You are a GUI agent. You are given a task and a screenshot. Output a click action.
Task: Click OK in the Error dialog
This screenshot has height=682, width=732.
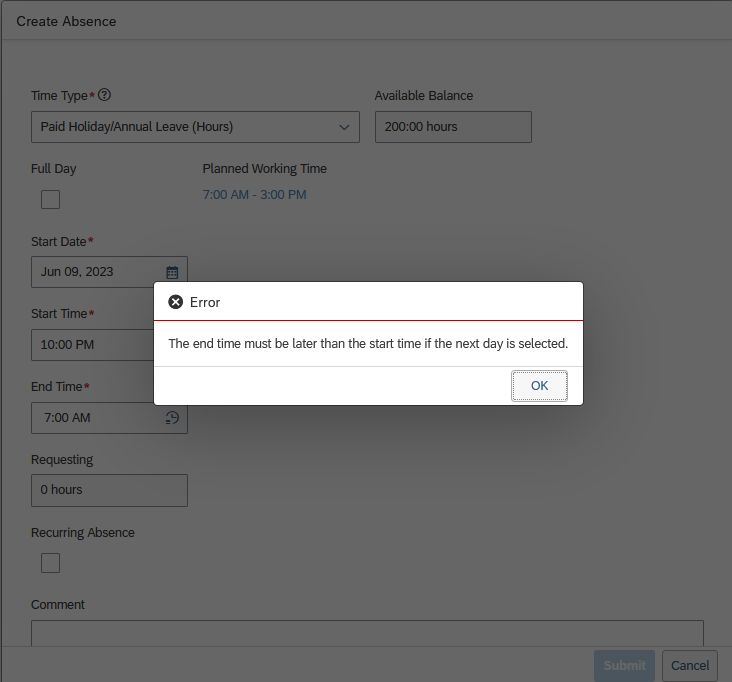pos(539,386)
